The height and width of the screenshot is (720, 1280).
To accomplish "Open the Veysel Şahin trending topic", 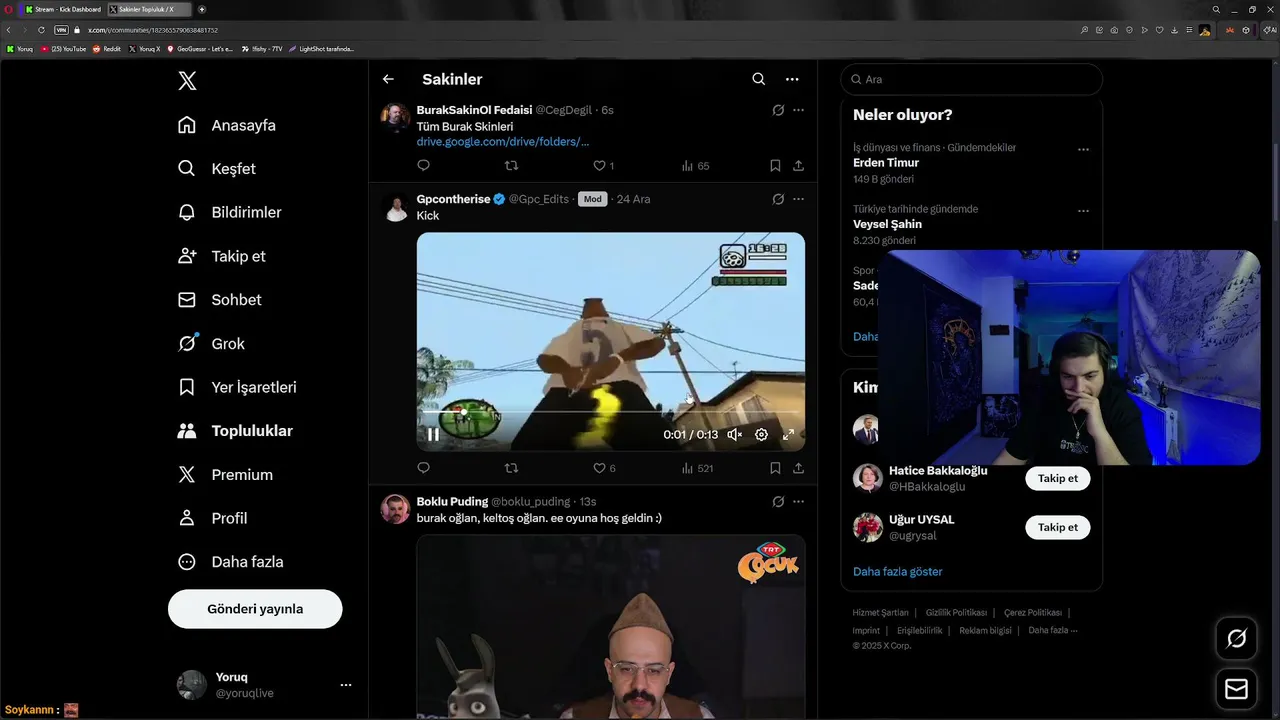I will pyautogui.click(x=888, y=225).
